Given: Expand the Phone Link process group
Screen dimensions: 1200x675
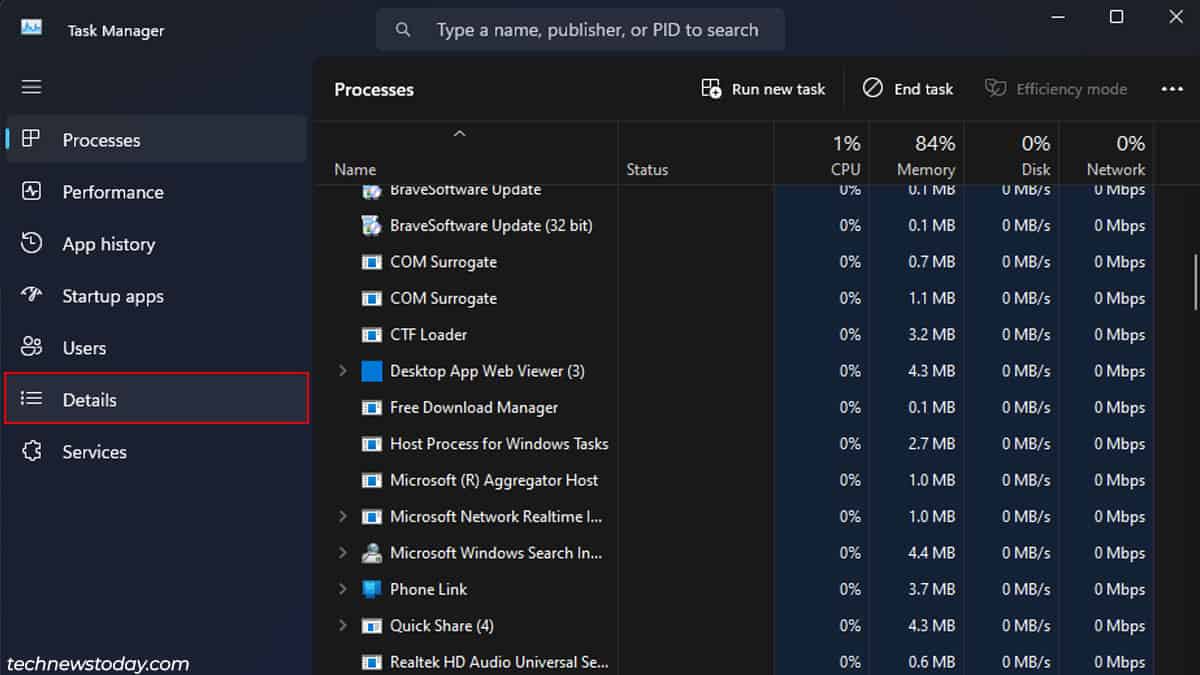Looking at the screenshot, I should (342, 589).
